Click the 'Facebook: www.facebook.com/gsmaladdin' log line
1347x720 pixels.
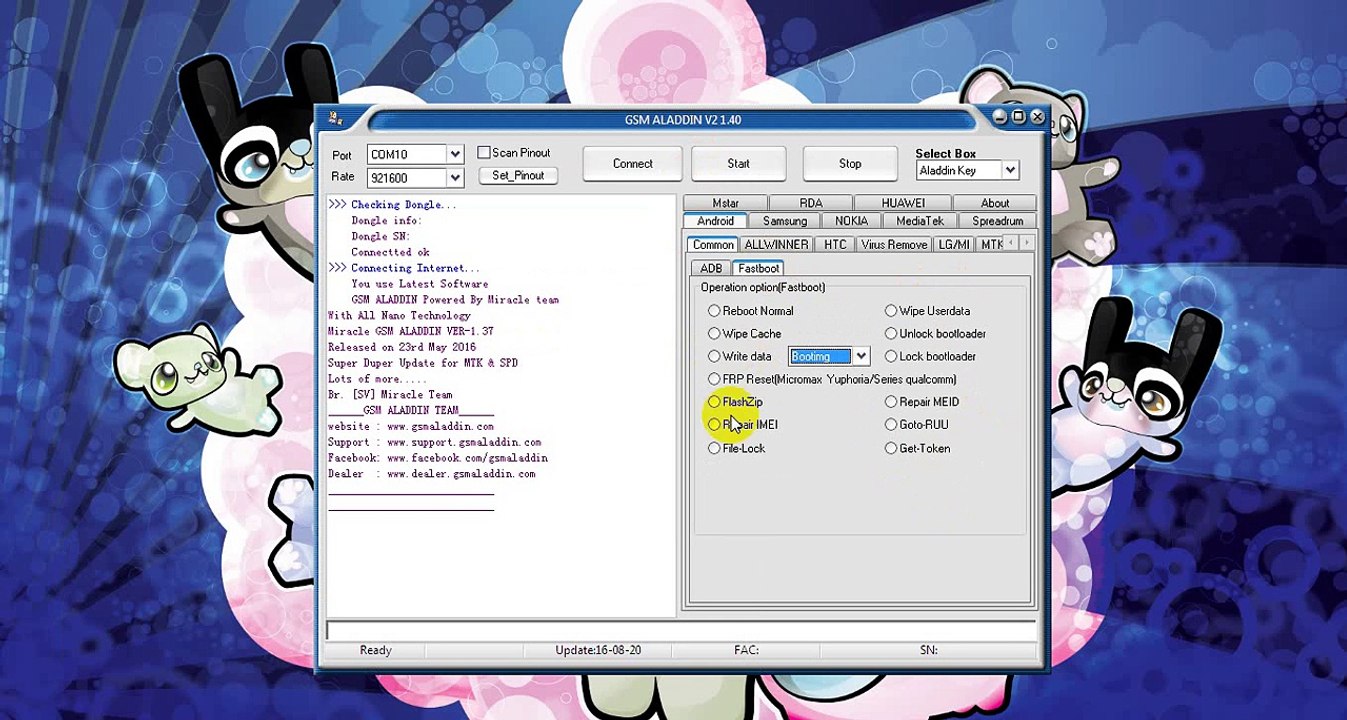click(438, 458)
